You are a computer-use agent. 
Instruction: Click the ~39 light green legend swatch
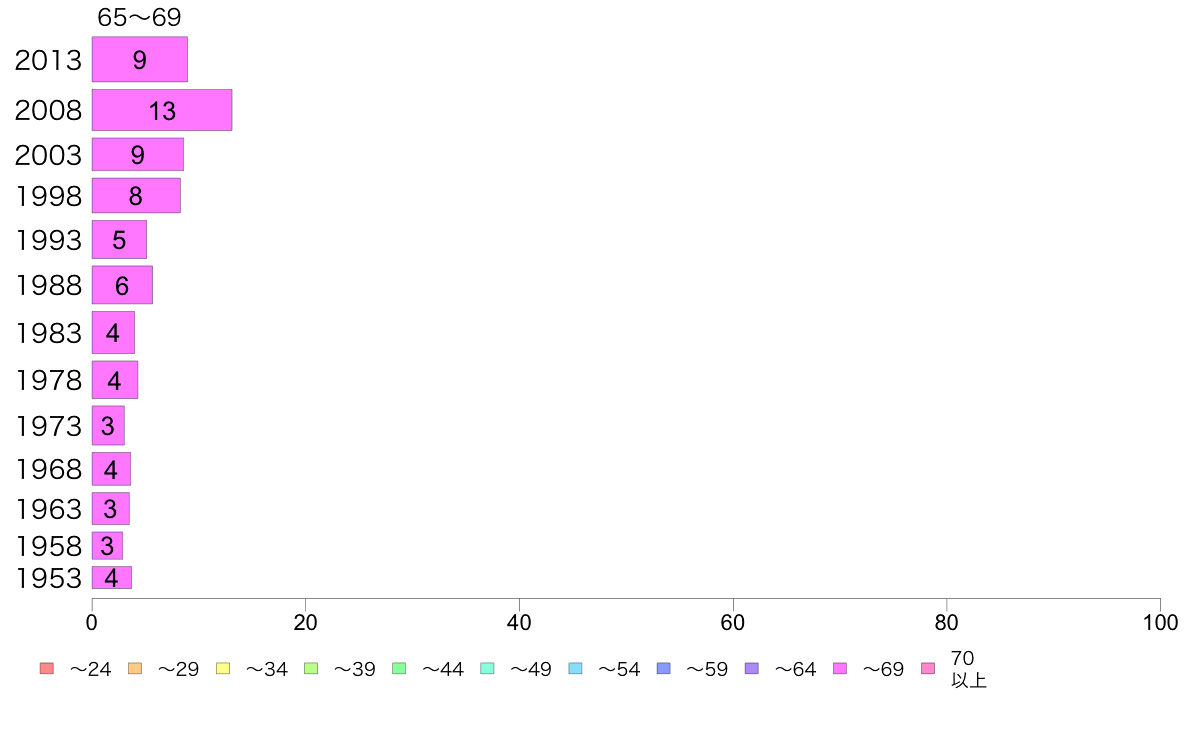tap(311, 669)
